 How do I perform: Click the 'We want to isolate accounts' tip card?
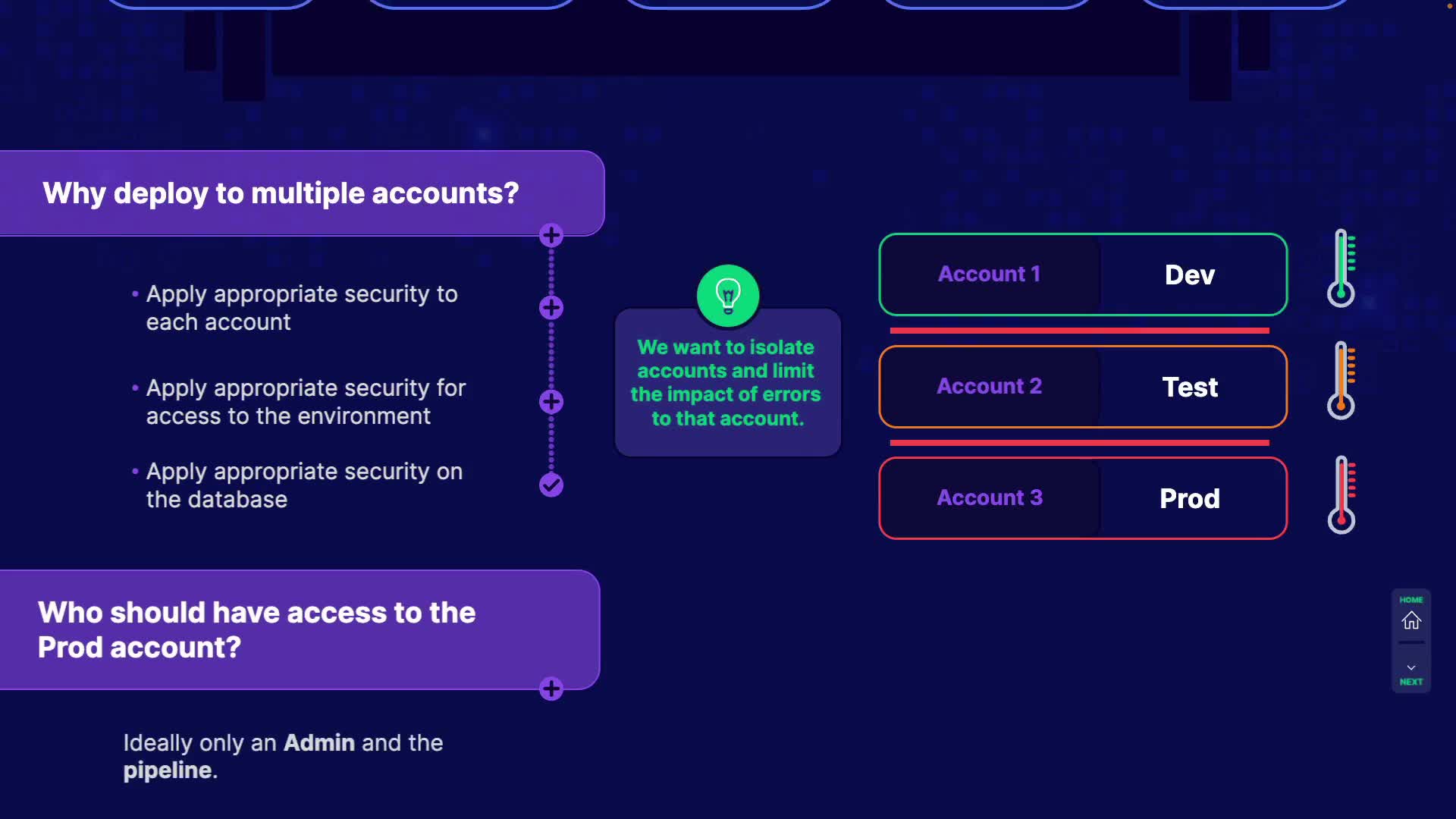(x=728, y=383)
